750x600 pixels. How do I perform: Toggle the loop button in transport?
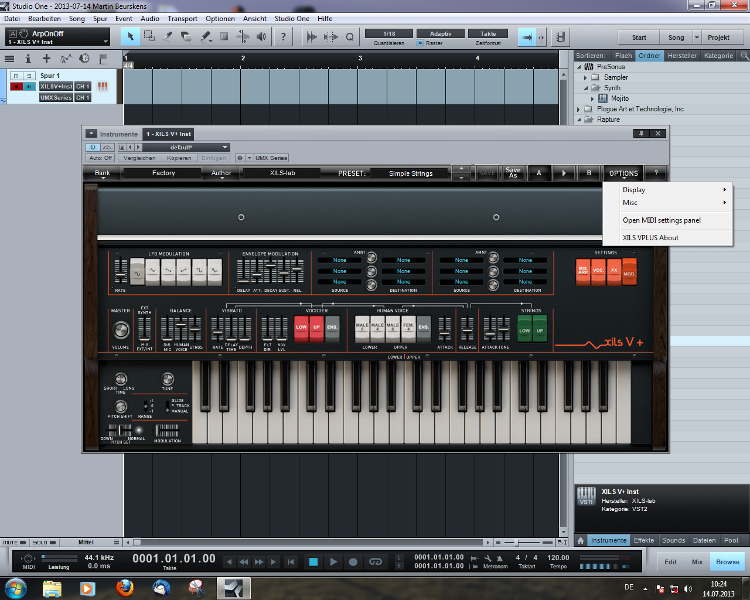(x=375, y=562)
